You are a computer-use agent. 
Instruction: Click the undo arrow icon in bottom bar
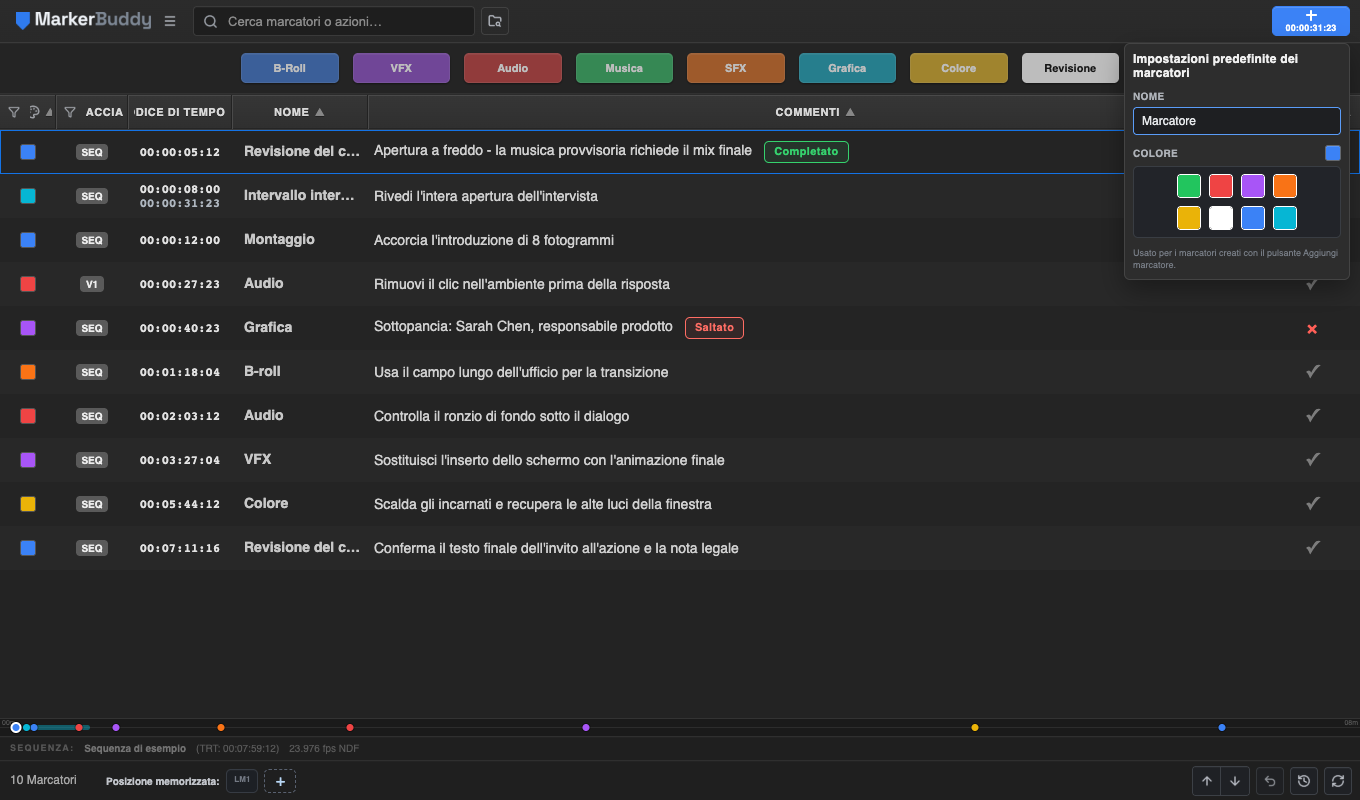1270,781
